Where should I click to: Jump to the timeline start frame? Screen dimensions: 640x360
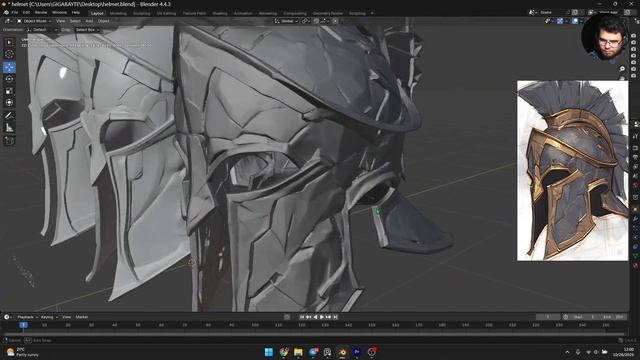pos(302,317)
